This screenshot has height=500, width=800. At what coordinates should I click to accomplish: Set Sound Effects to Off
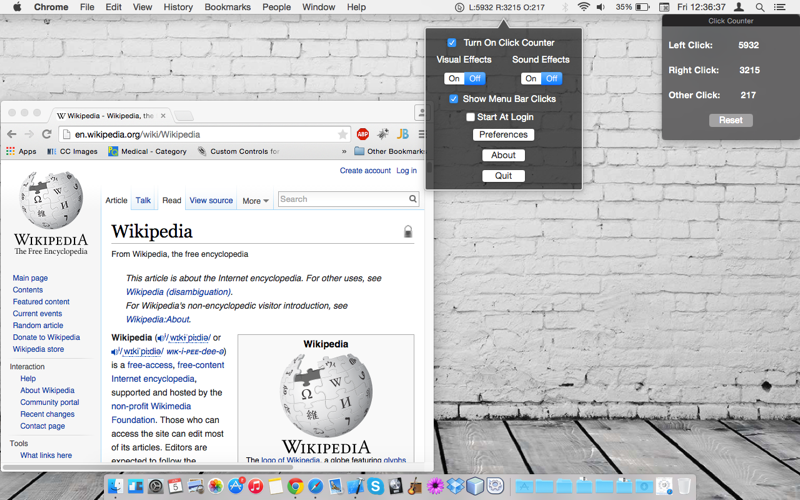click(552, 78)
